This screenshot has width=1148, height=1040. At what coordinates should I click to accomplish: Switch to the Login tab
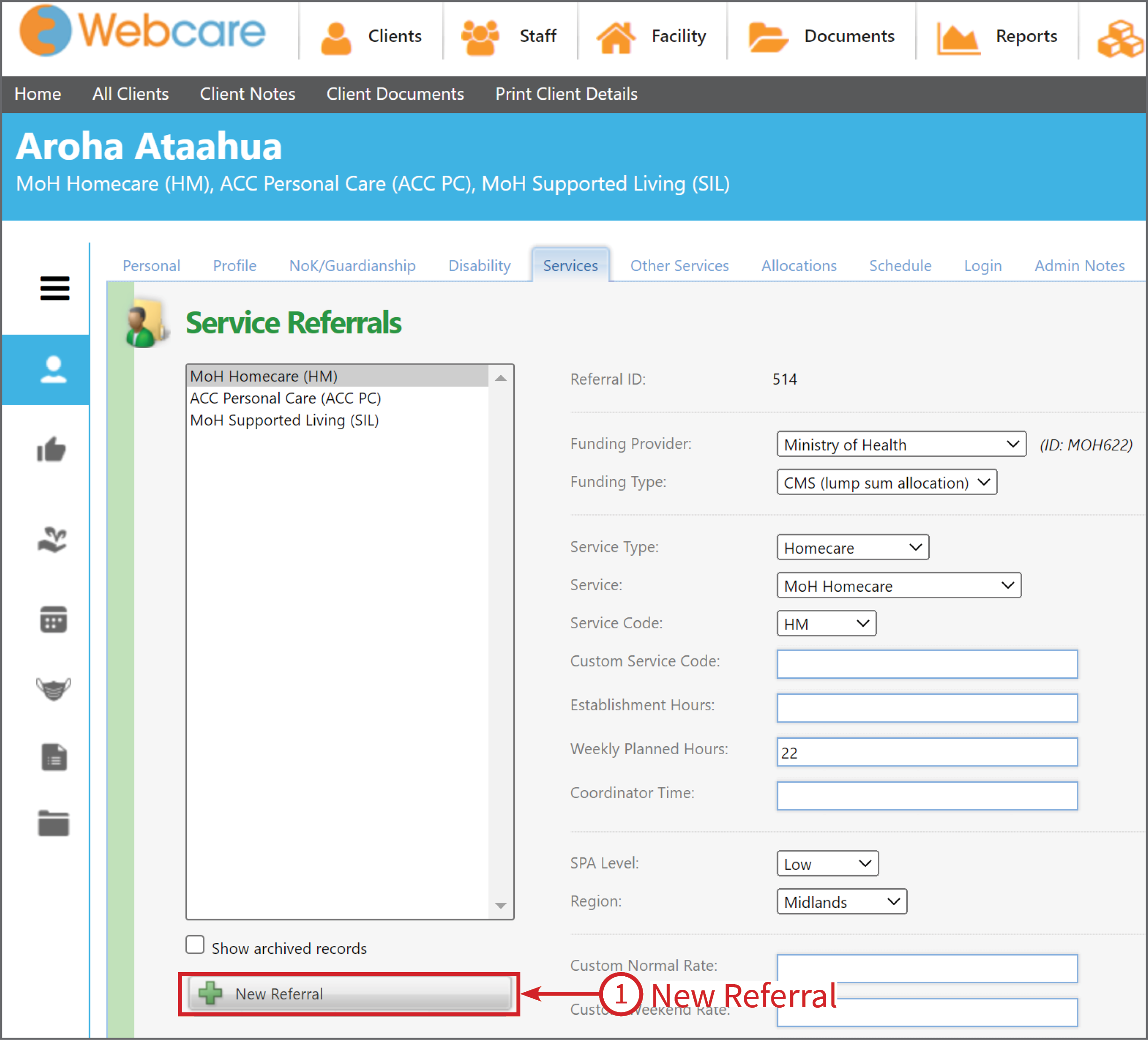point(983,266)
